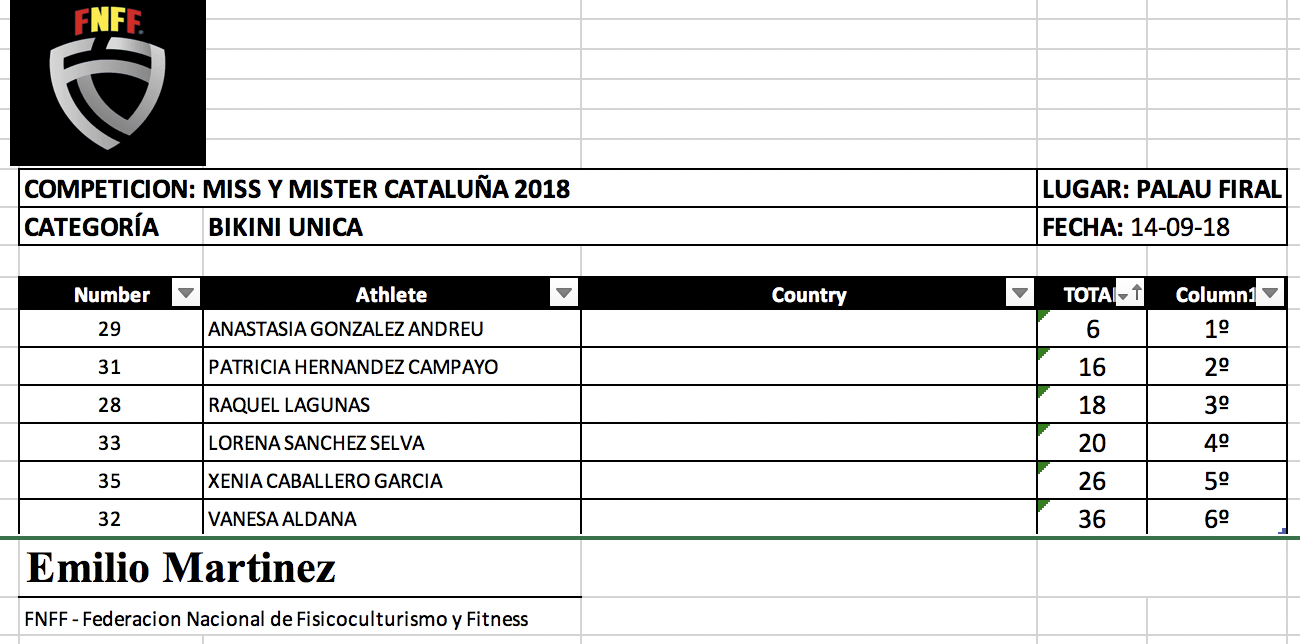Click the Patricia Hernandez Campayo cell
The image size is (1300, 644).
click(353, 367)
